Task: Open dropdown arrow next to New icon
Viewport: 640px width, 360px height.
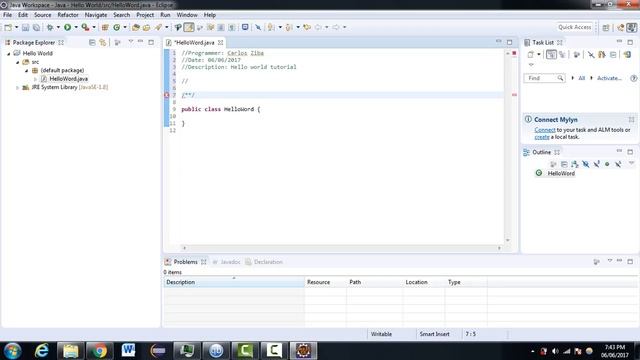Action: (17, 27)
